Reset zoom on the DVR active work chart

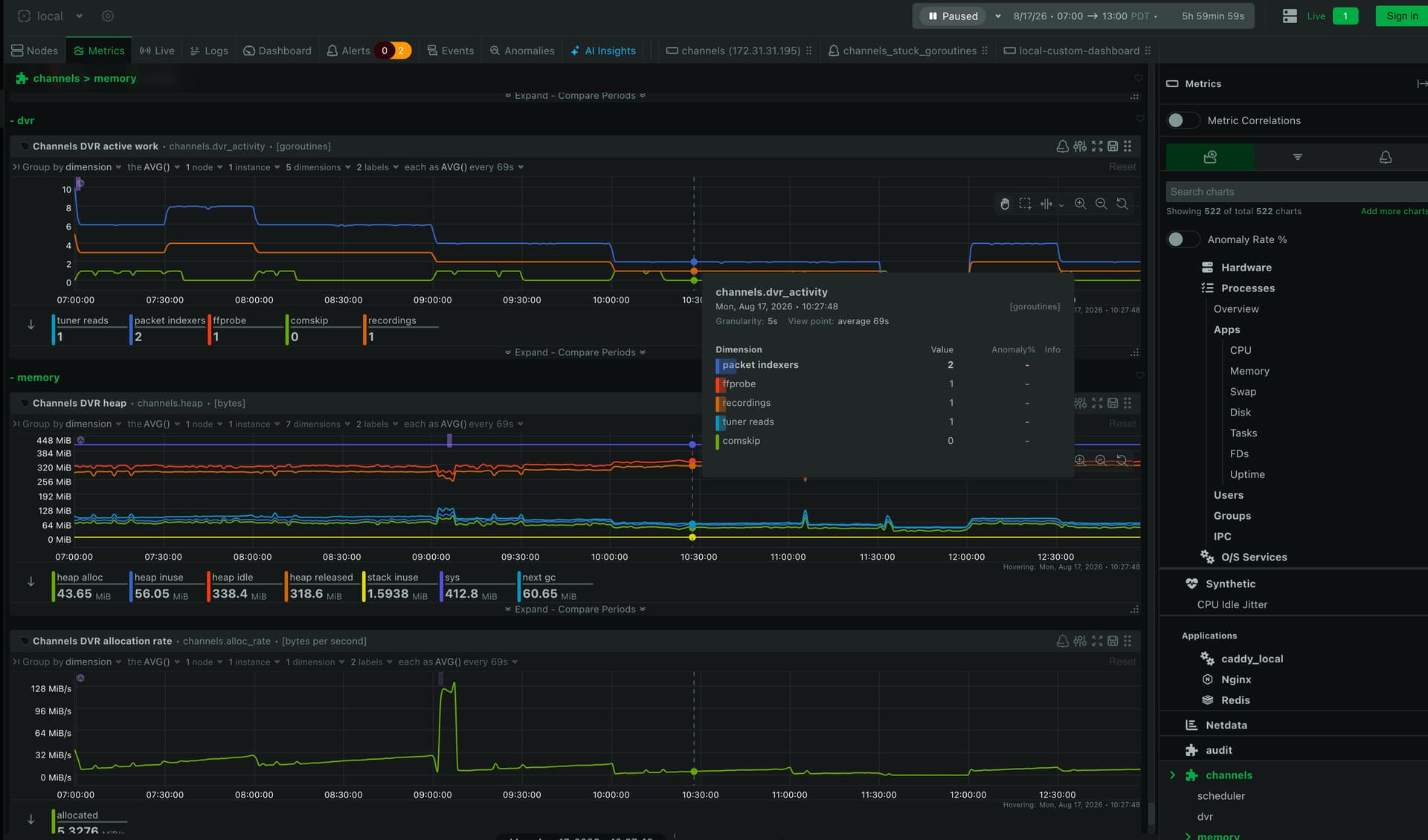pyautogui.click(x=1122, y=204)
